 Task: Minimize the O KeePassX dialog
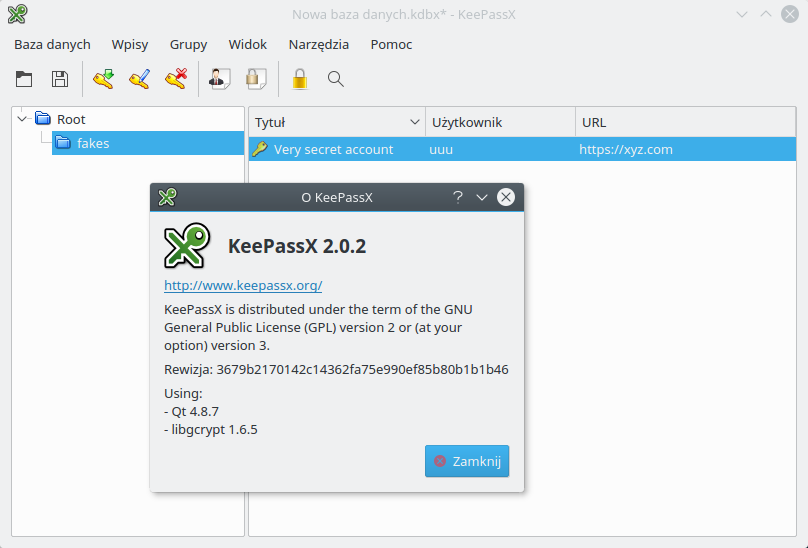(x=482, y=197)
